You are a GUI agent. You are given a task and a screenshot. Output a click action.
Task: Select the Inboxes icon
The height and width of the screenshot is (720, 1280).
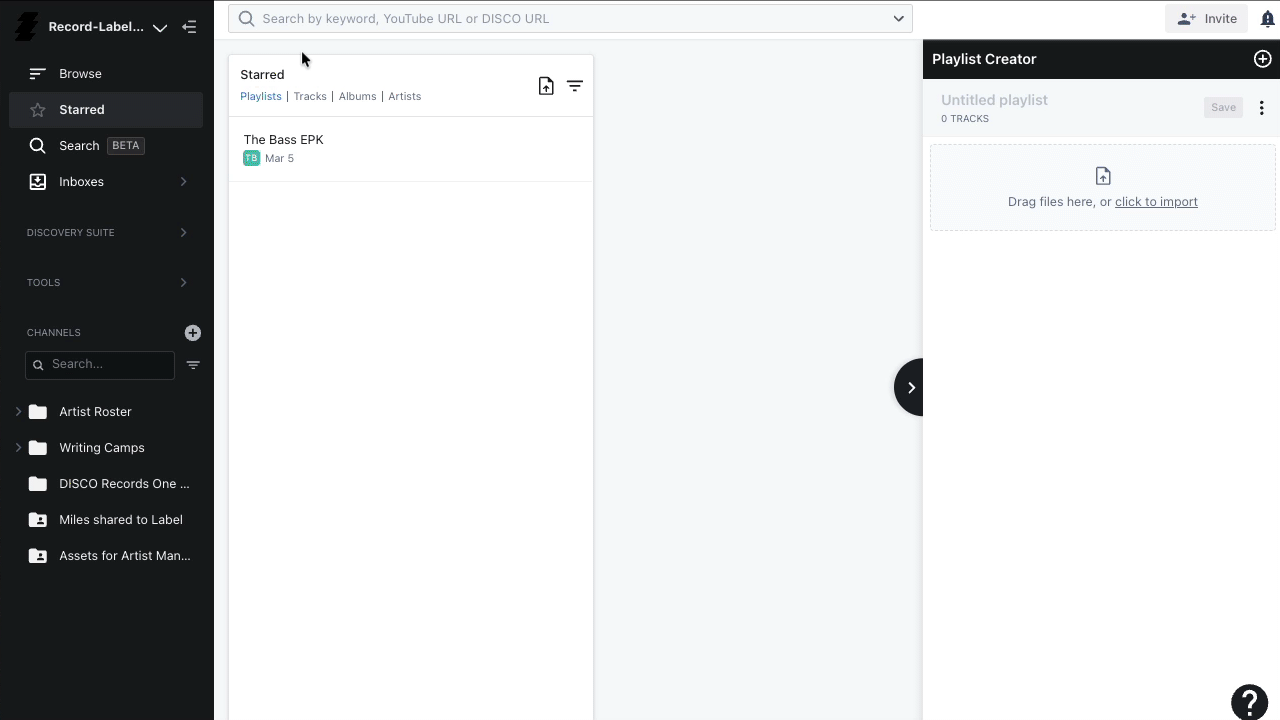click(37, 181)
